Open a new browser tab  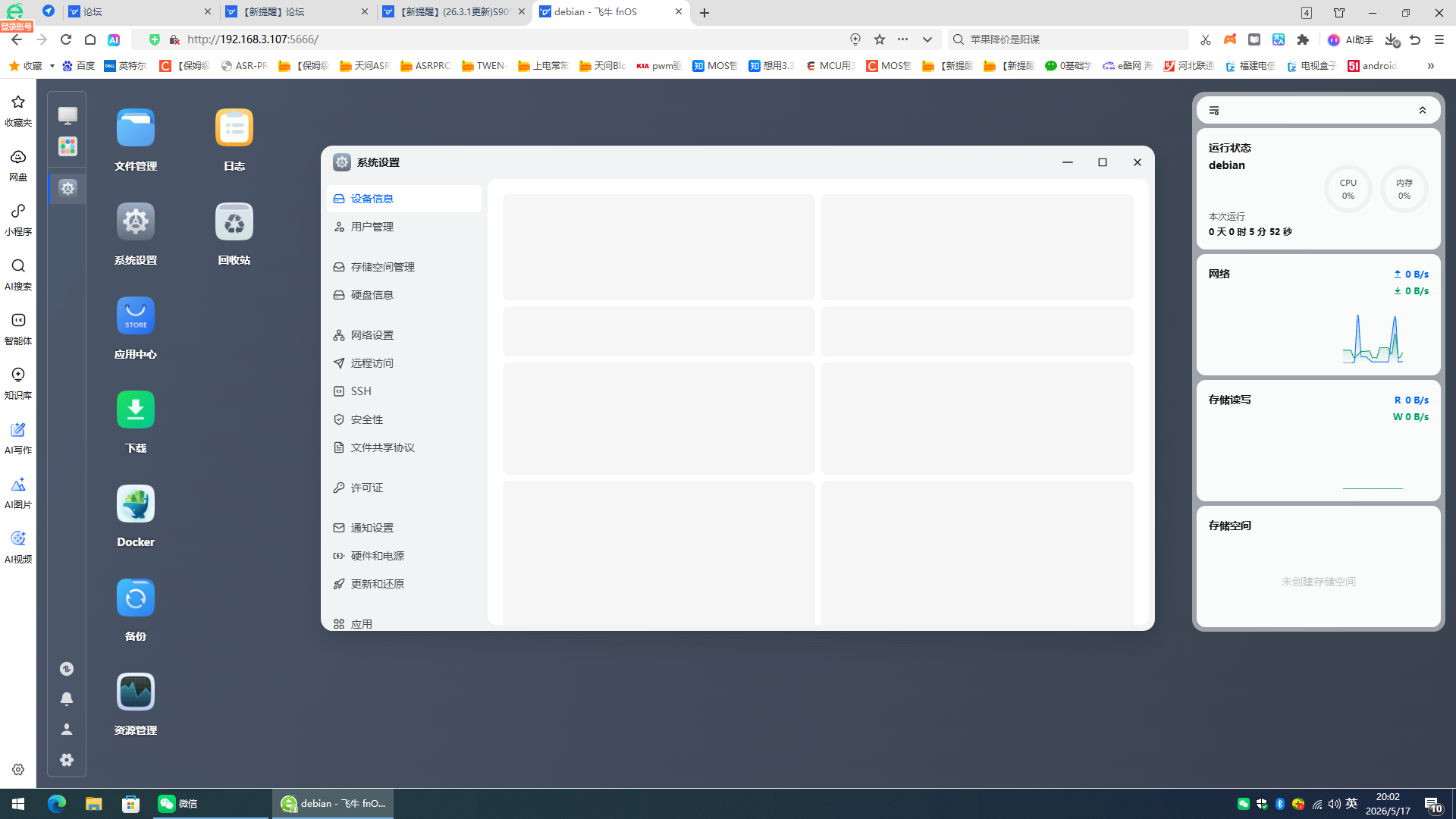click(704, 13)
